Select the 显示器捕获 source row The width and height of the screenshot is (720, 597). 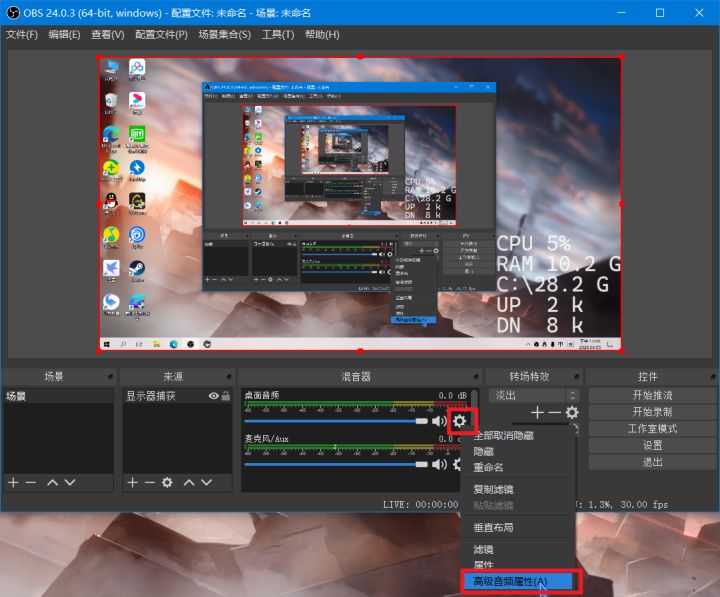tap(177, 396)
